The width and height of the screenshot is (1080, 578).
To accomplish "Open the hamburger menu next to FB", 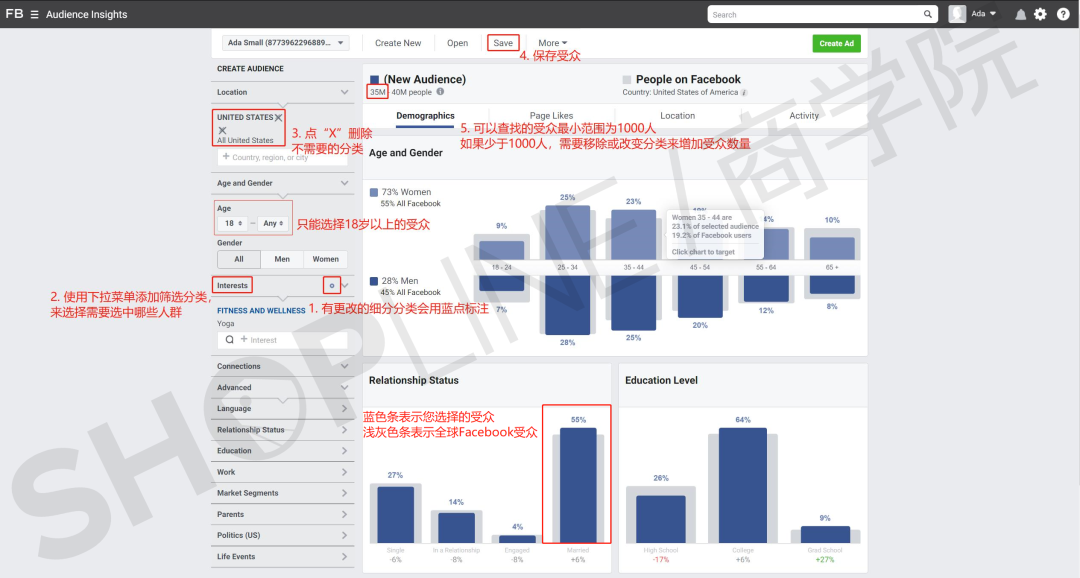I will pos(34,14).
